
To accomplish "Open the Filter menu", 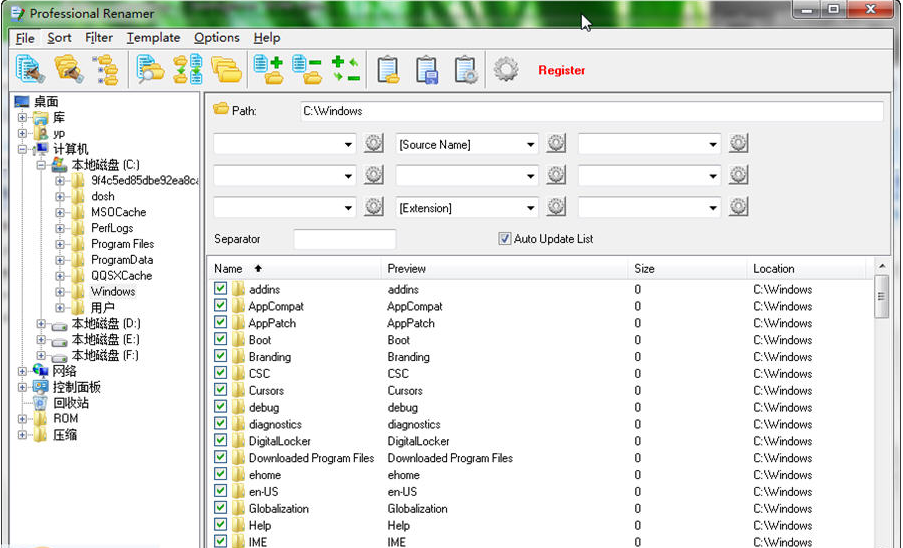I will pos(99,38).
